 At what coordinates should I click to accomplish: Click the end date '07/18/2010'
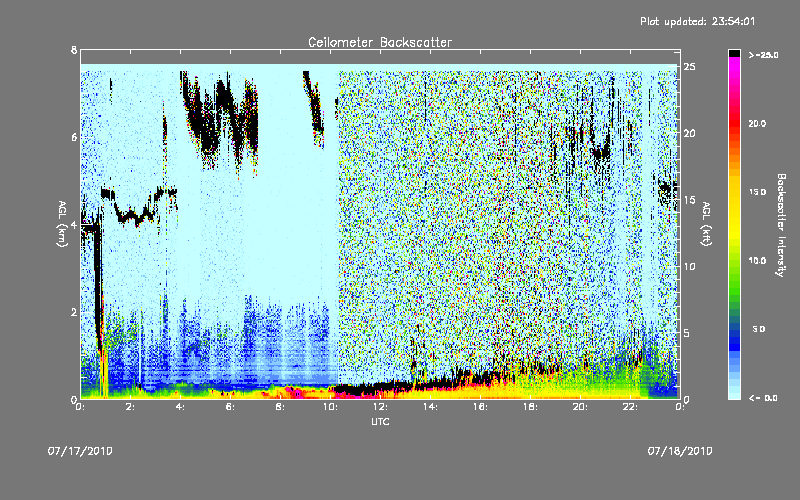point(680,451)
